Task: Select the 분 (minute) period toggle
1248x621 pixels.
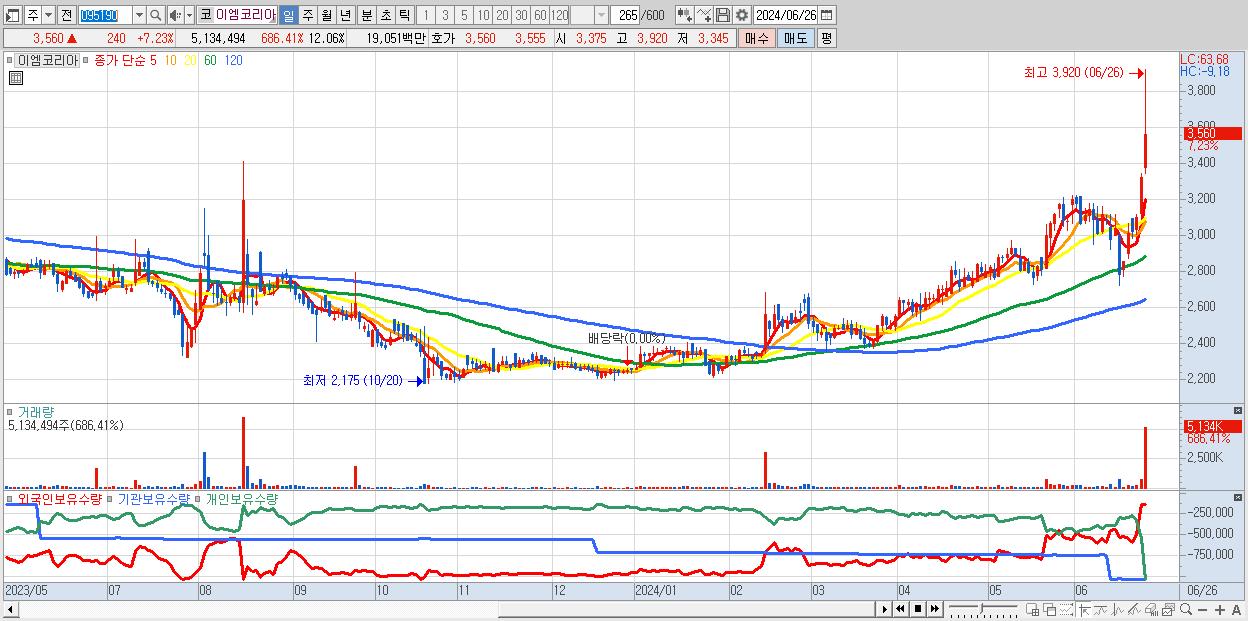Action: (366, 15)
